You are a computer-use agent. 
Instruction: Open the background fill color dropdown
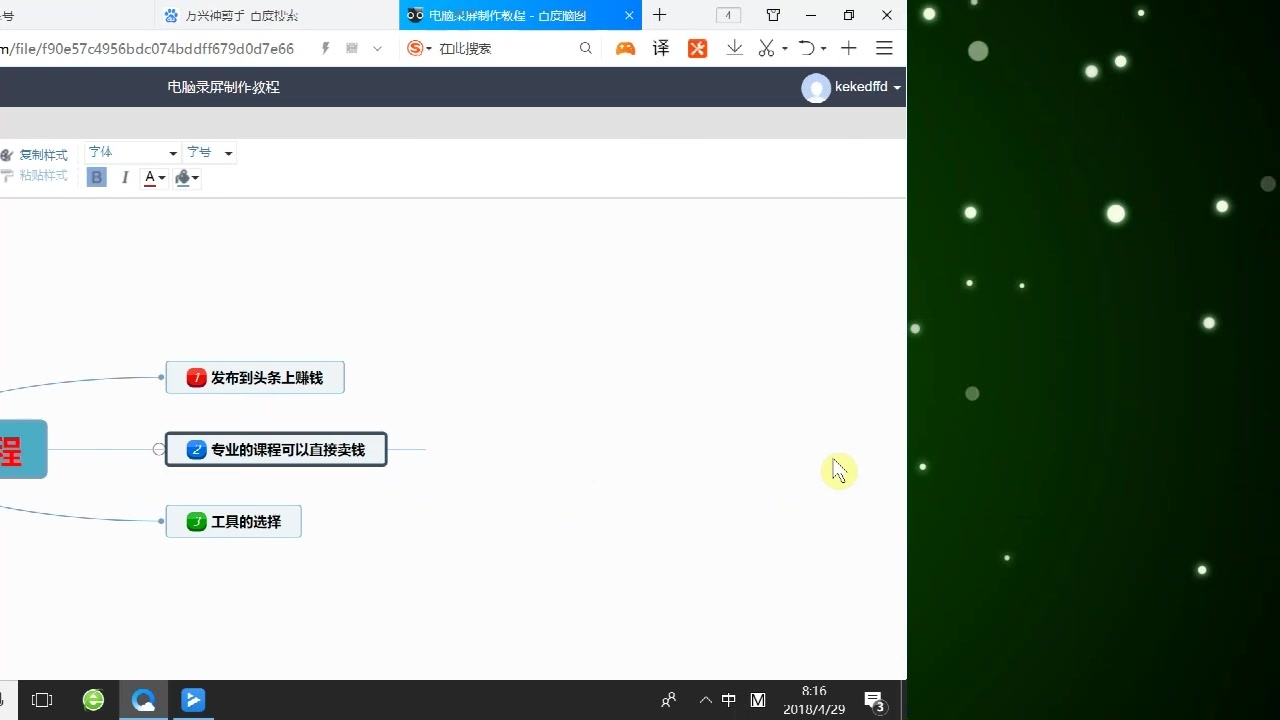tap(186, 177)
